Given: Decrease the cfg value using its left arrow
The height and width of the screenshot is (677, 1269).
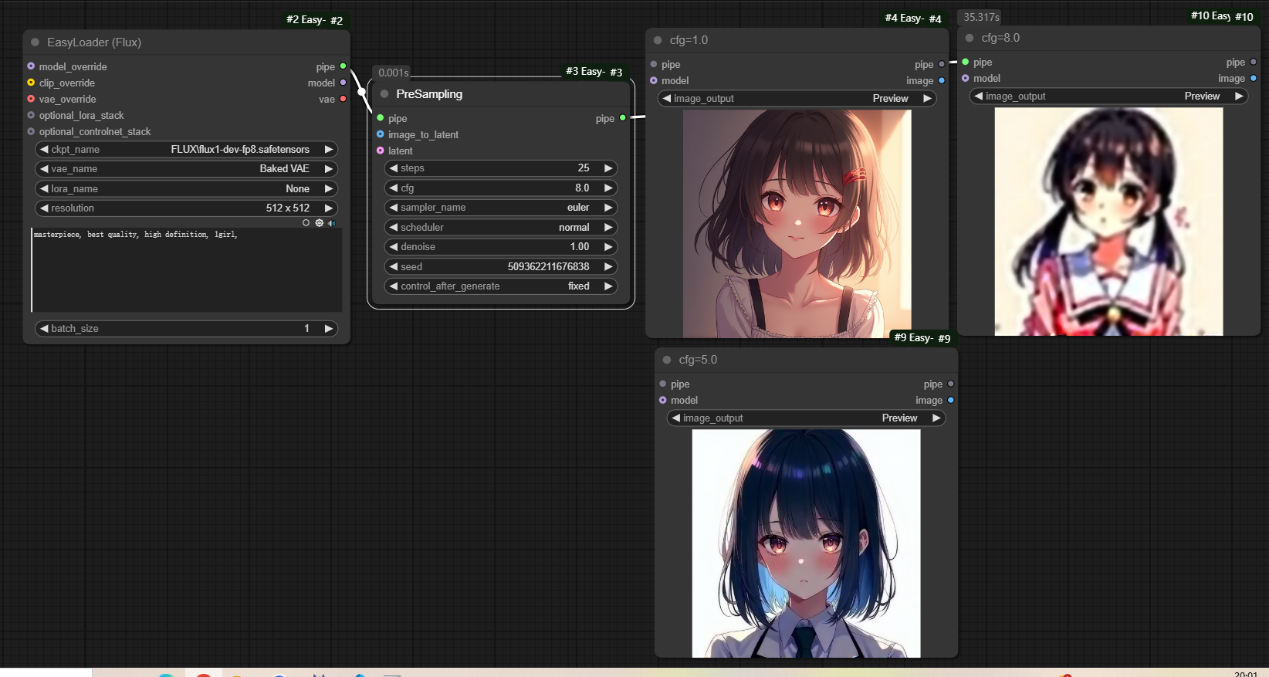Looking at the screenshot, I should pyautogui.click(x=393, y=188).
